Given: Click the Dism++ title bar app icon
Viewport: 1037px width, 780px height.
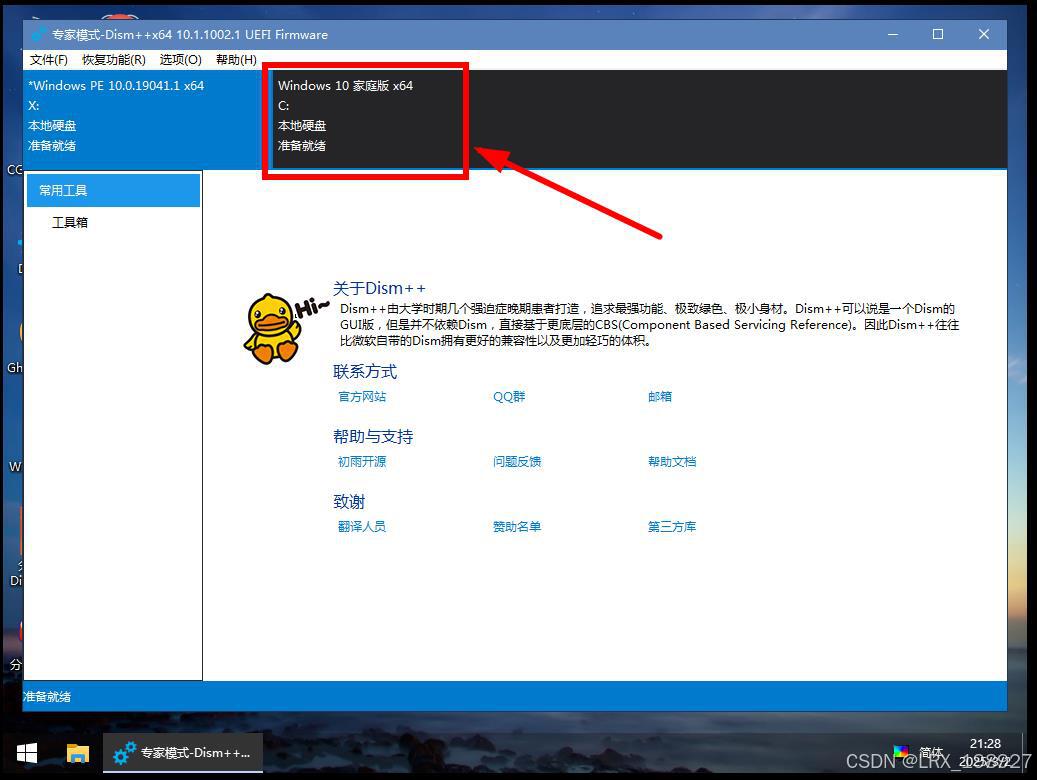Looking at the screenshot, I should (39, 34).
